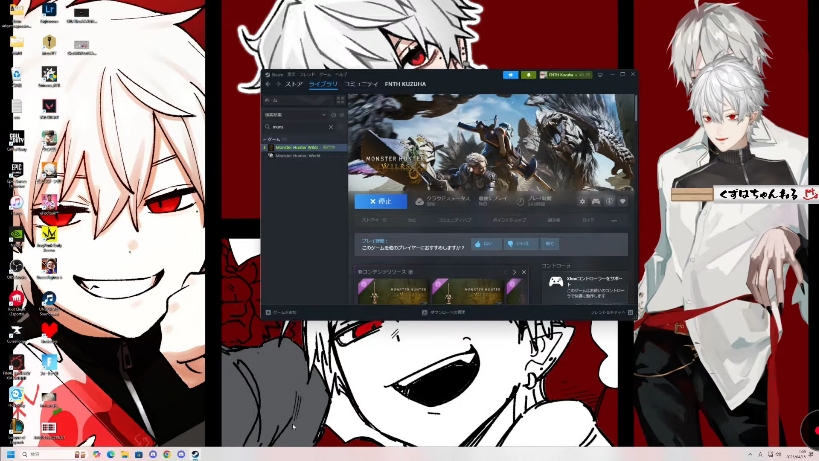Click いいえ thumbs-down button
This screenshot has width=819, height=461.
point(520,244)
